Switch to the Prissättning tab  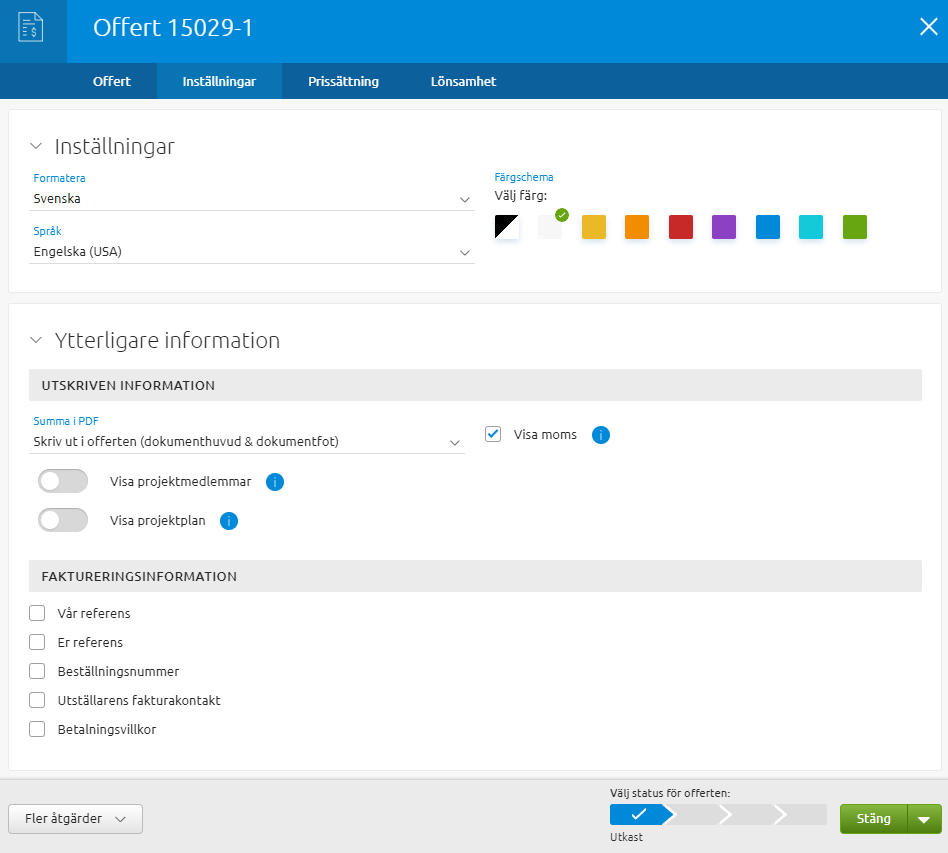tap(343, 82)
